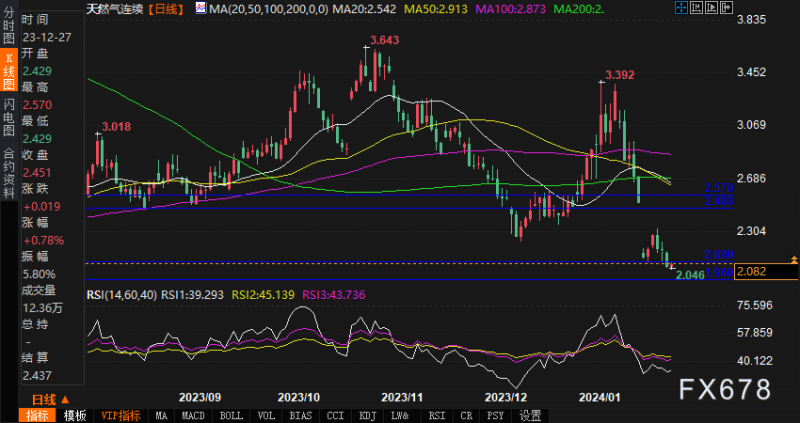This screenshot has height=423, width=800.
Task: Click the 涨幅 value +0.78%
Action: pyautogui.click(x=43, y=240)
